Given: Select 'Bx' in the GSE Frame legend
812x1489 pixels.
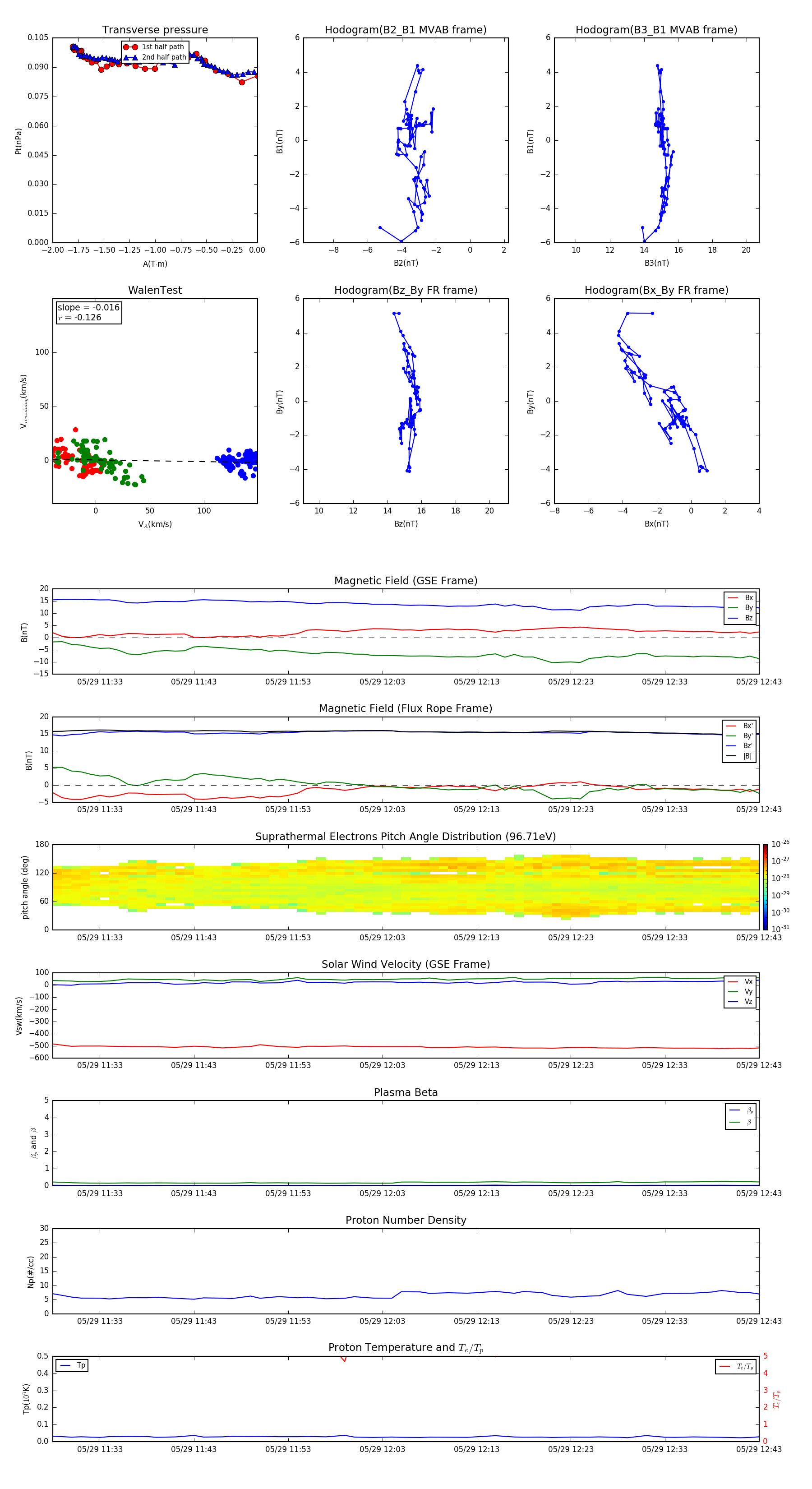Looking at the screenshot, I should 741,598.
